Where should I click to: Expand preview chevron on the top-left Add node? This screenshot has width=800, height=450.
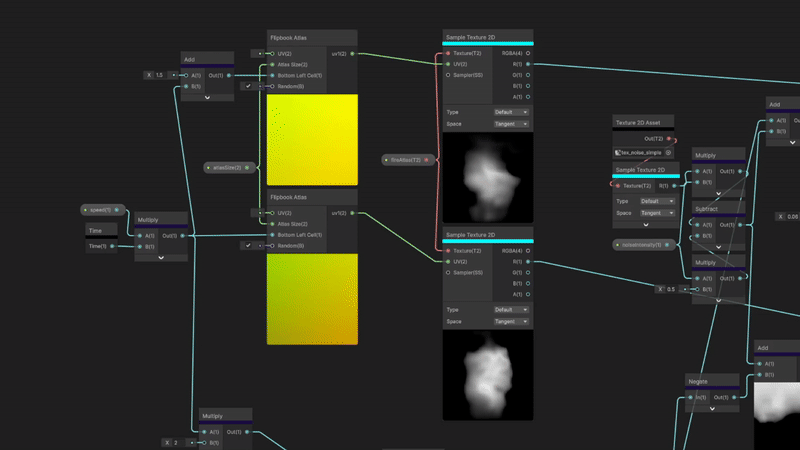(x=207, y=98)
